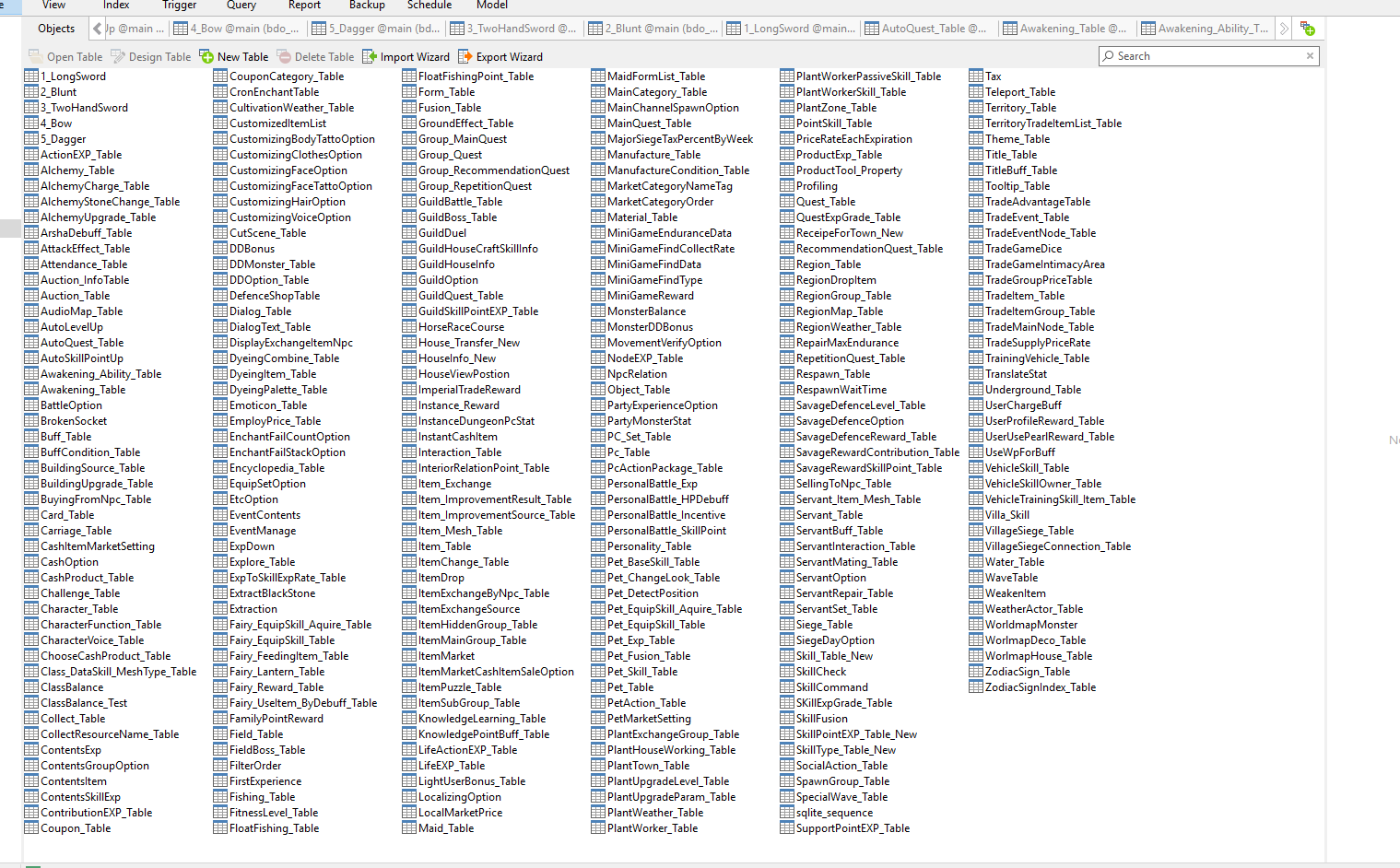Click the Import Wizard button label
1400x868 pixels.
coord(415,57)
